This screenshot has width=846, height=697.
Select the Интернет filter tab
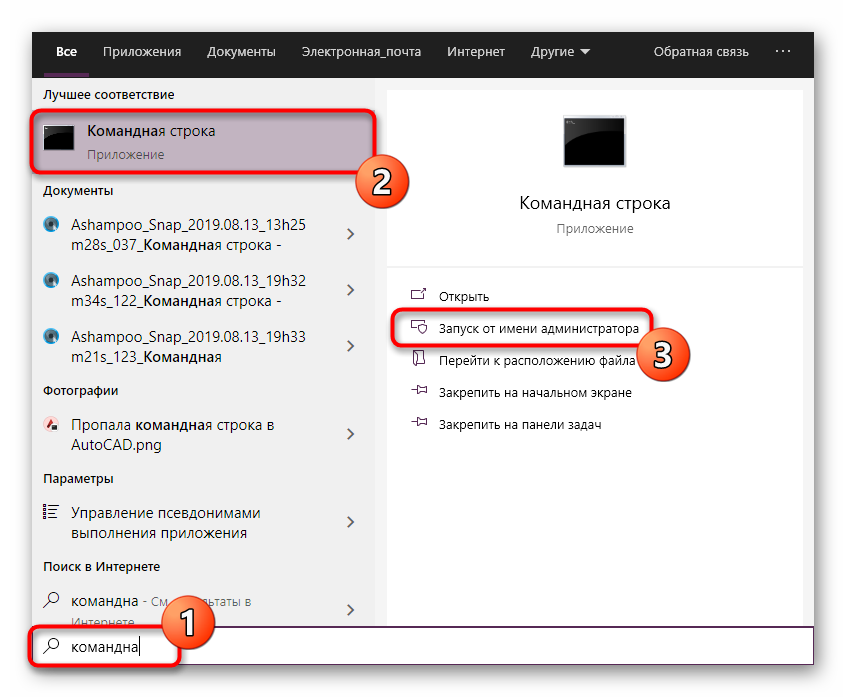tap(476, 51)
